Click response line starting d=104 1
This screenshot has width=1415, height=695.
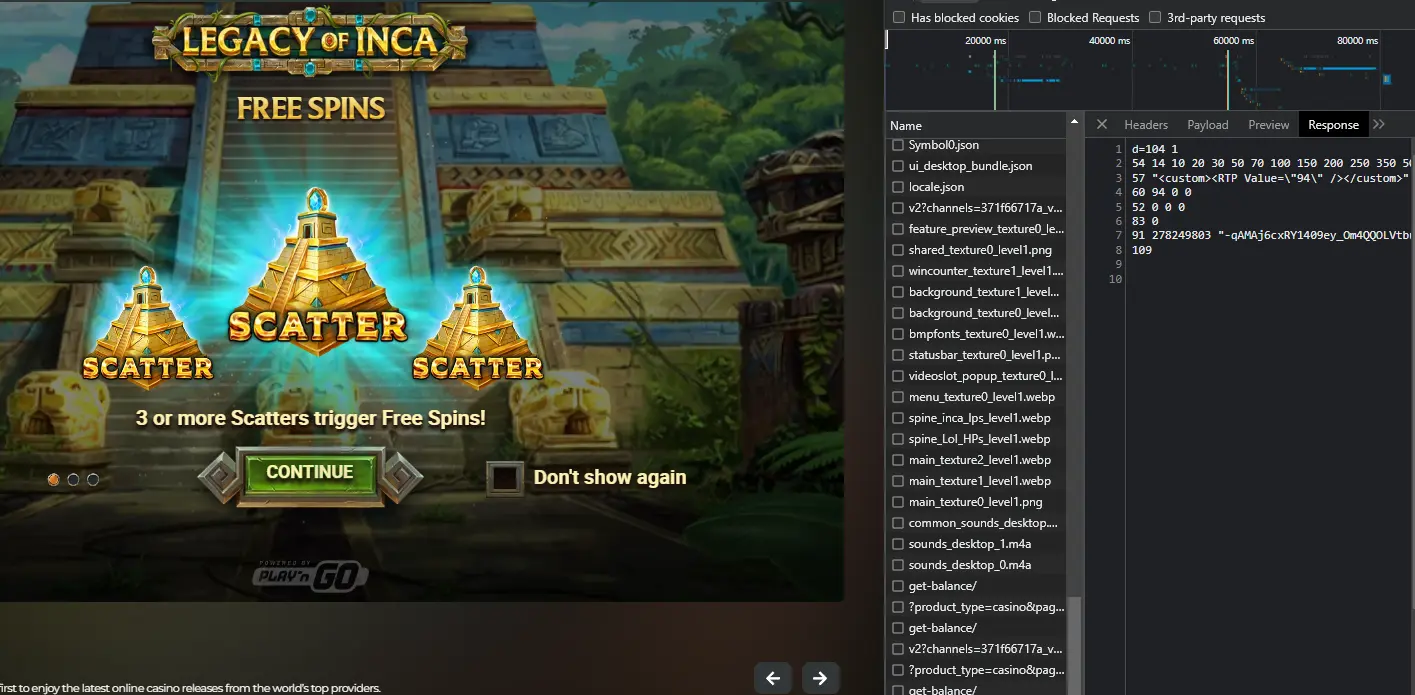[x=1154, y=149]
